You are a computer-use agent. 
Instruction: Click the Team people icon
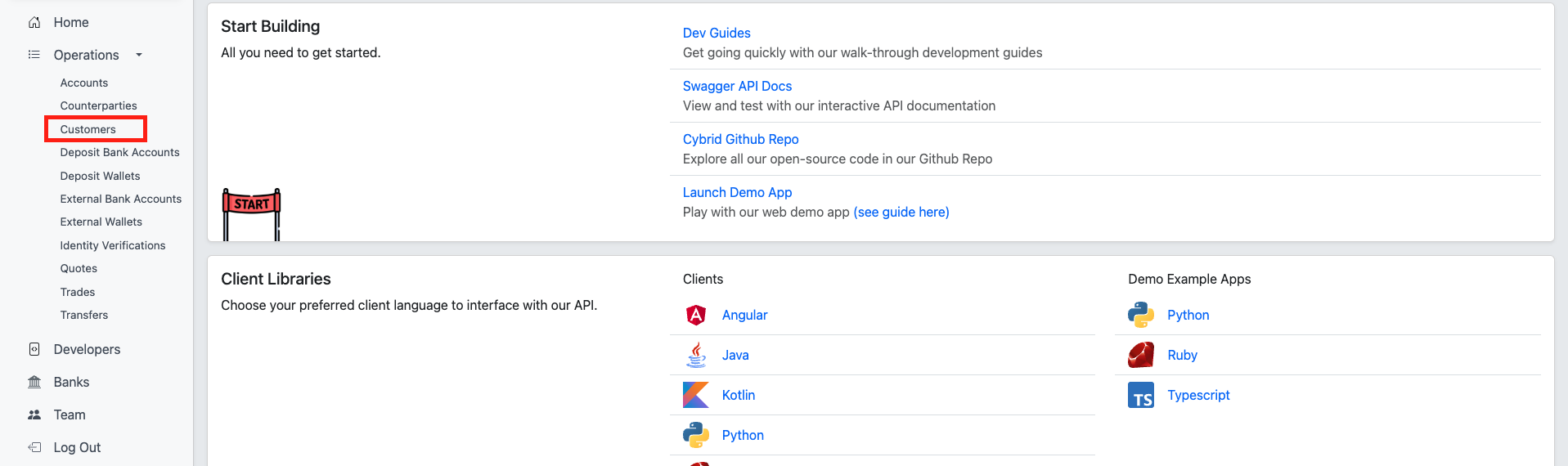pos(34,414)
